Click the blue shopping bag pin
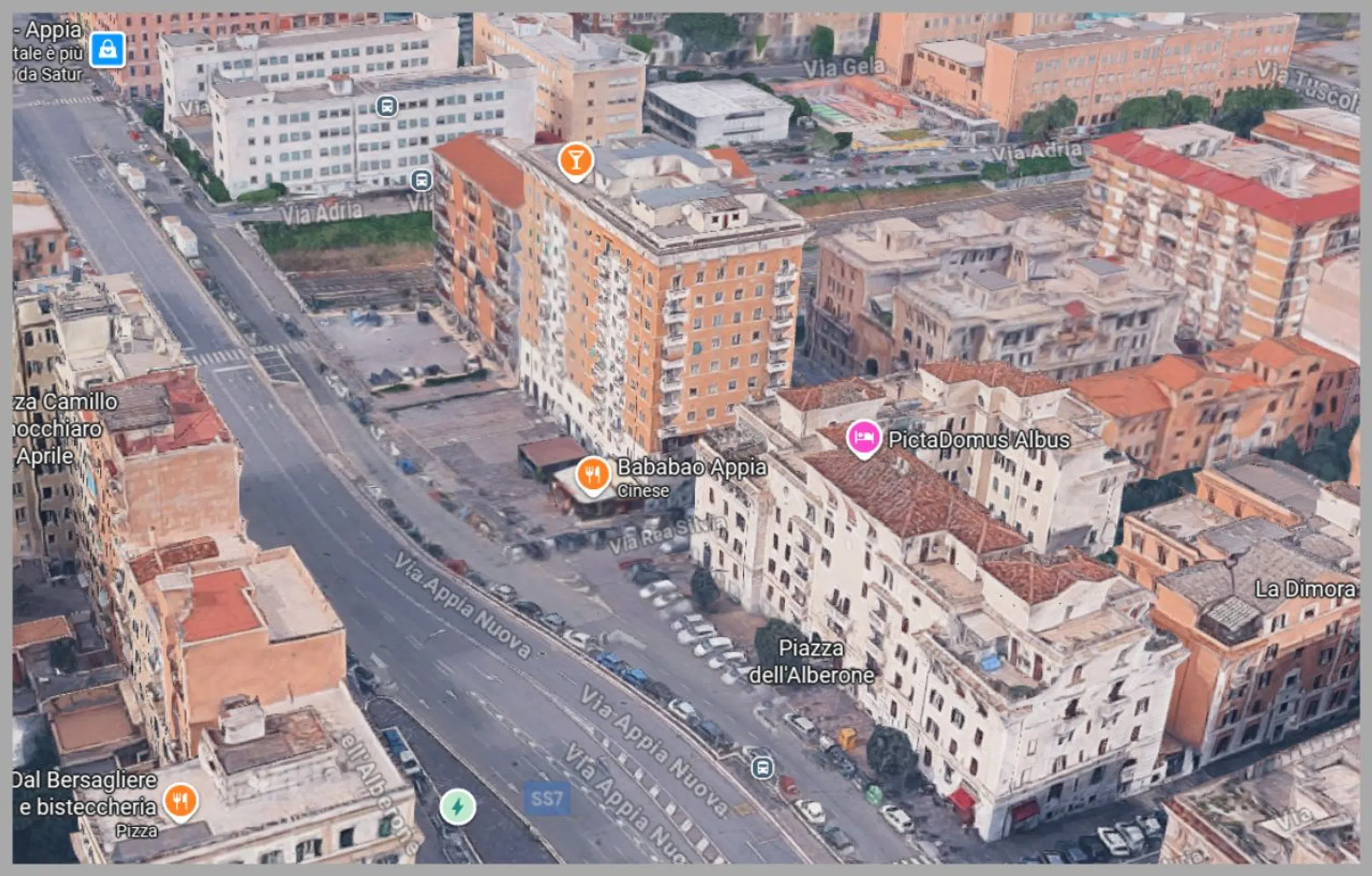 point(107,50)
